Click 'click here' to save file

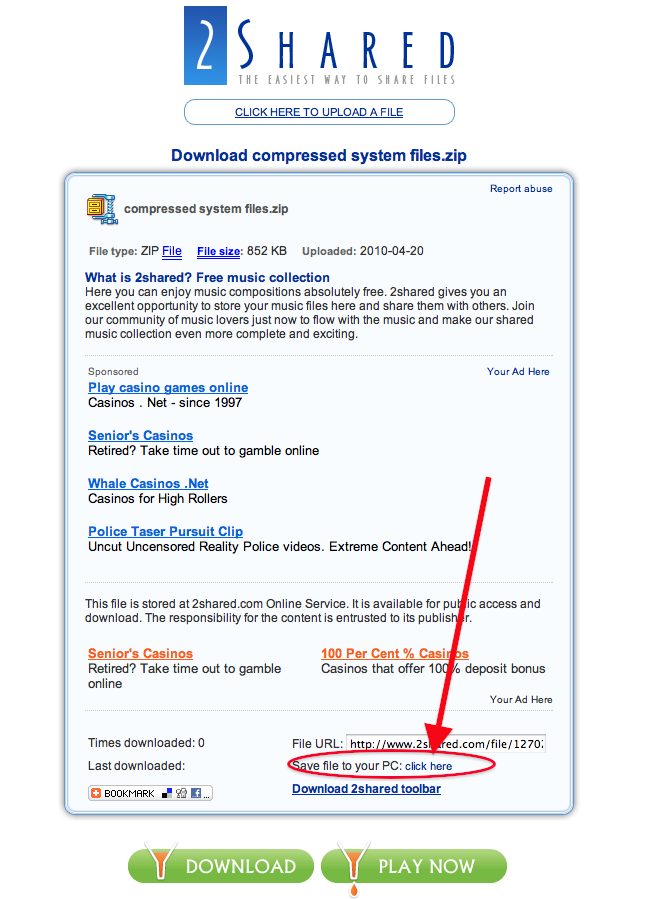tap(429, 766)
